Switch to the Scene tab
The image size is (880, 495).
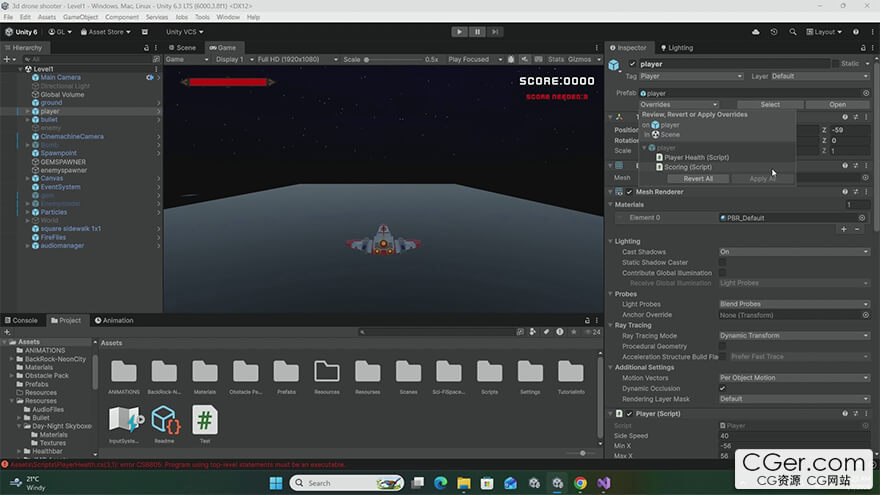point(183,48)
